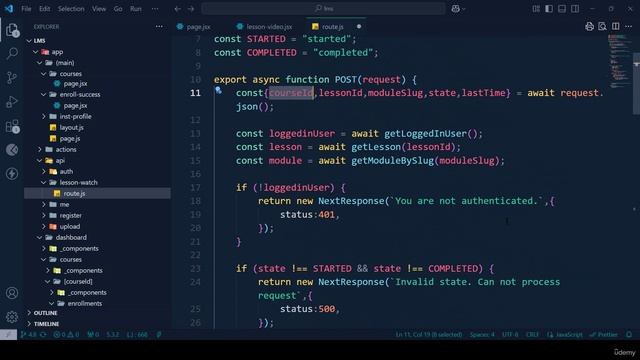This screenshot has width=640, height=360.
Task: Click the lightning bolt activity bar icon
Action: 12,174
